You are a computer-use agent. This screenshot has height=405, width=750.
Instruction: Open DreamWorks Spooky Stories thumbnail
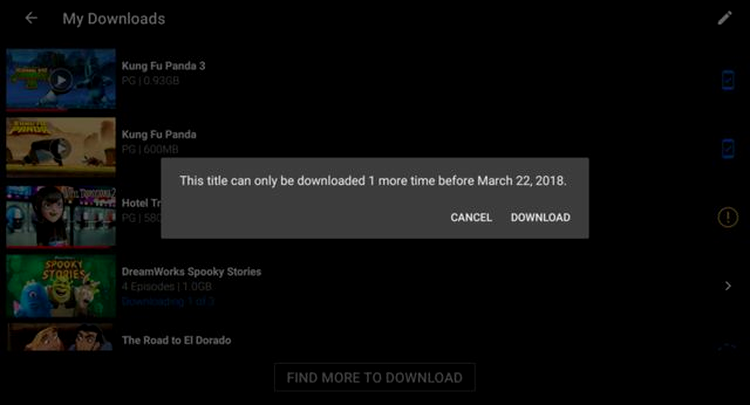(61, 285)
